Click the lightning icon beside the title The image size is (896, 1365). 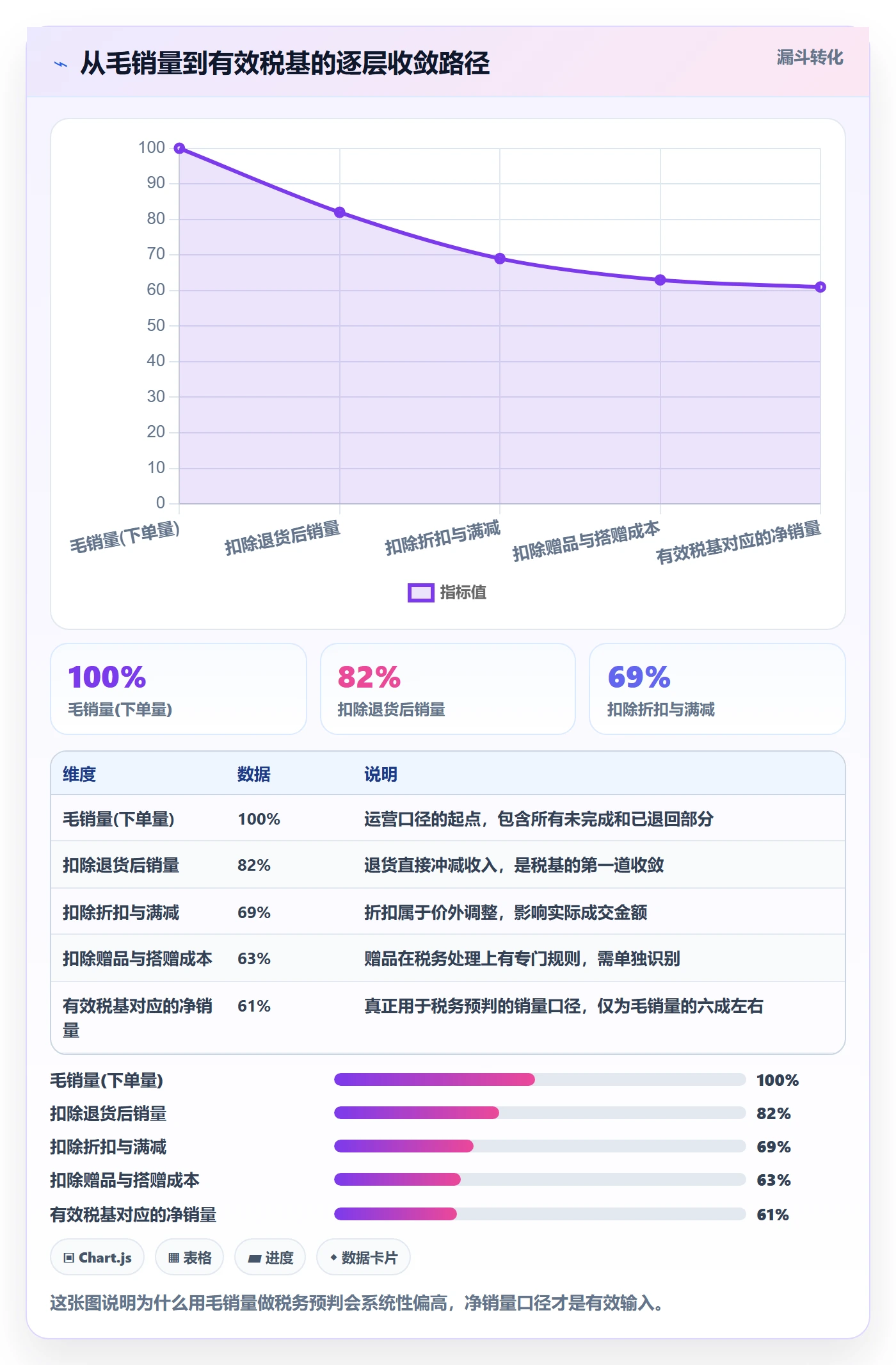point(61,64)
